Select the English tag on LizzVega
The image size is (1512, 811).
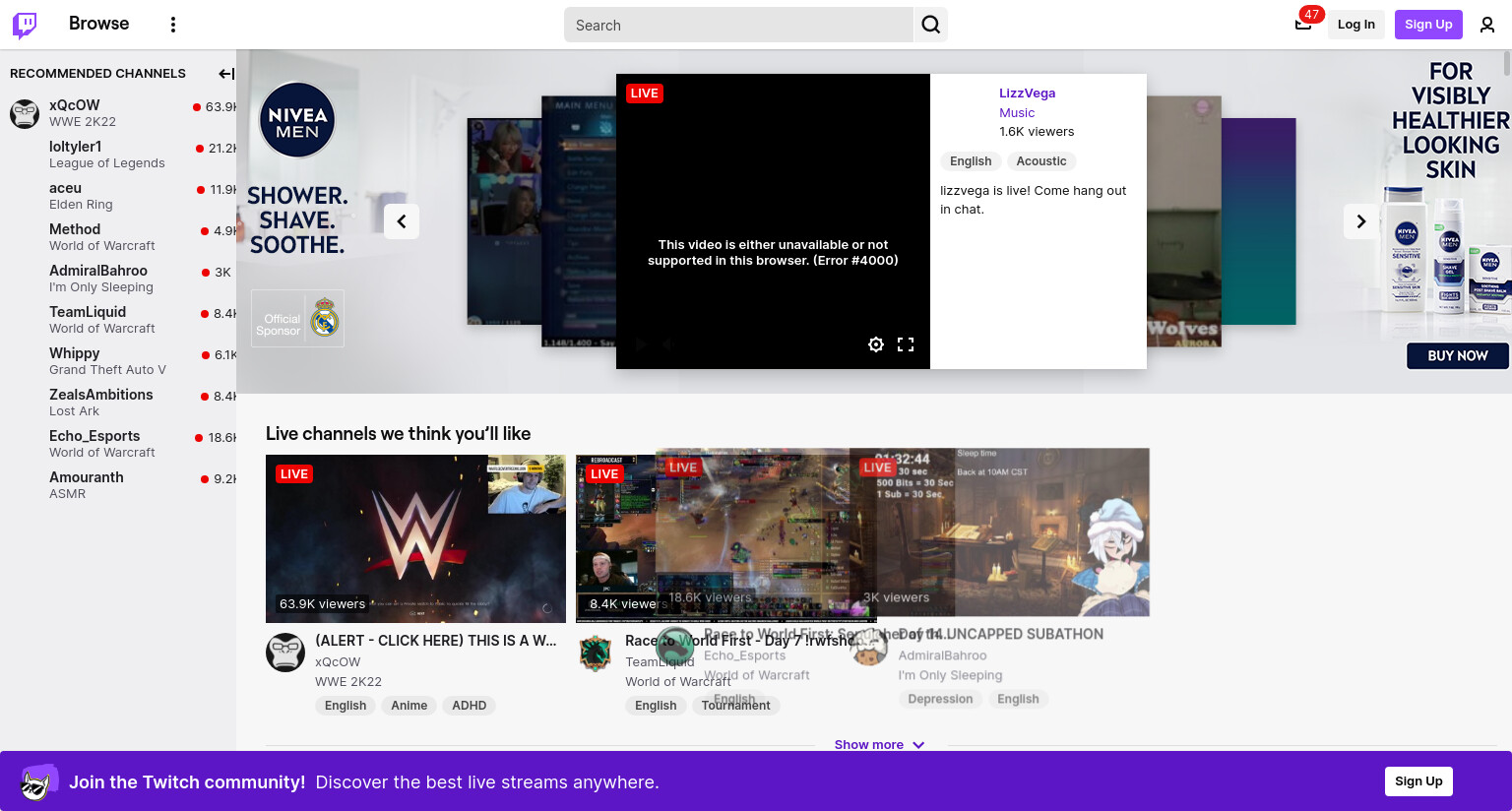[971, 161]
